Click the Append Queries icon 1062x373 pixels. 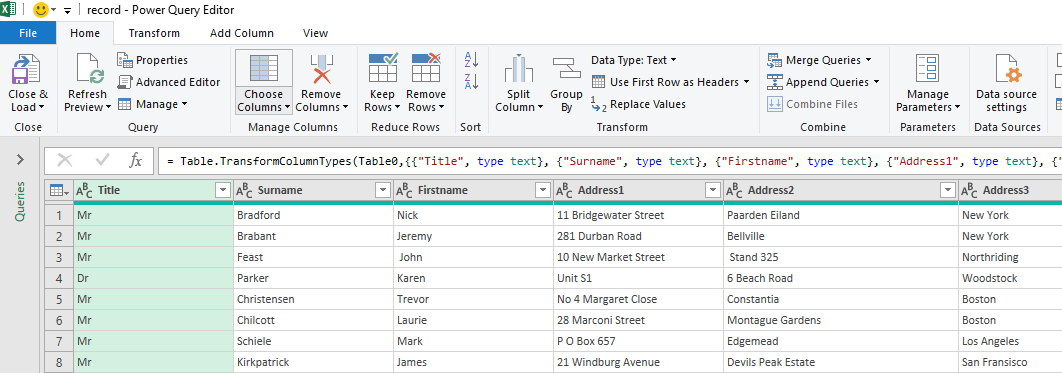click(774, 82)
